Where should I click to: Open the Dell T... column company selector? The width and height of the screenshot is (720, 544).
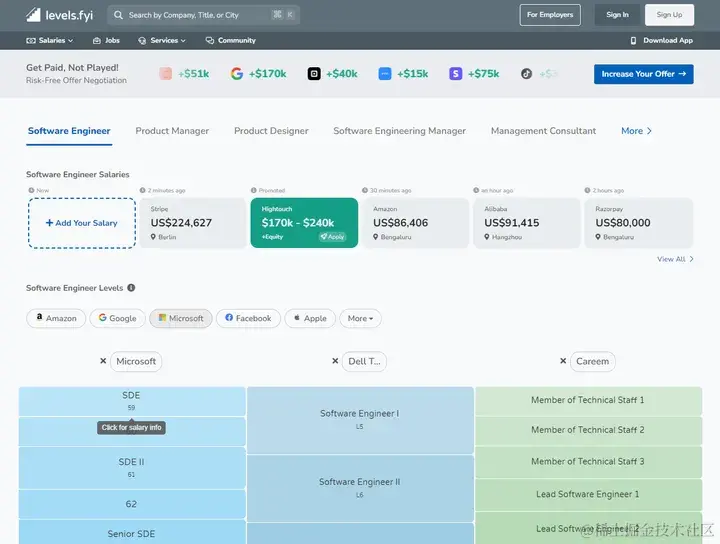point(364,362)
